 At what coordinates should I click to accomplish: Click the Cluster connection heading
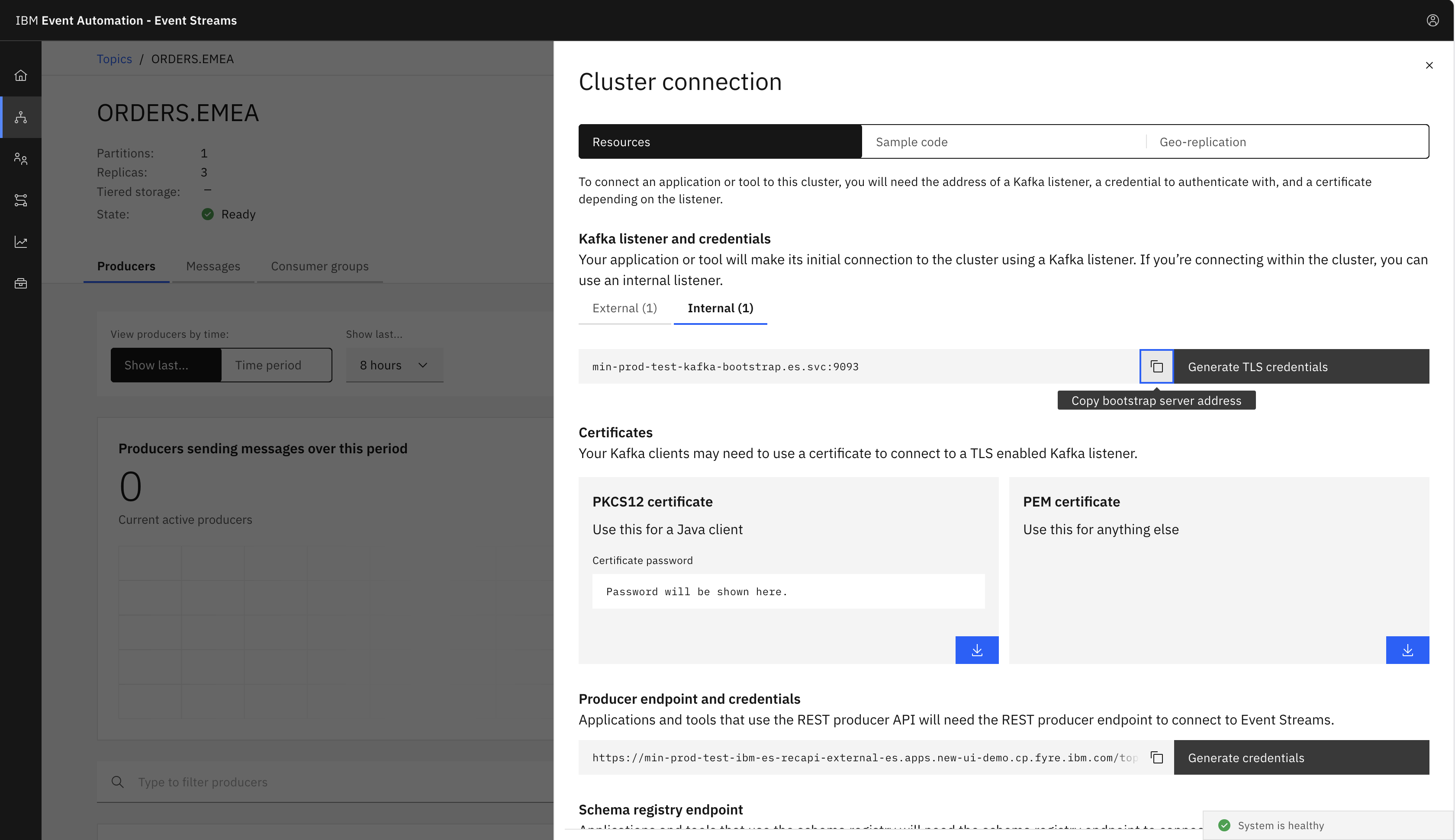coord(680,82)
